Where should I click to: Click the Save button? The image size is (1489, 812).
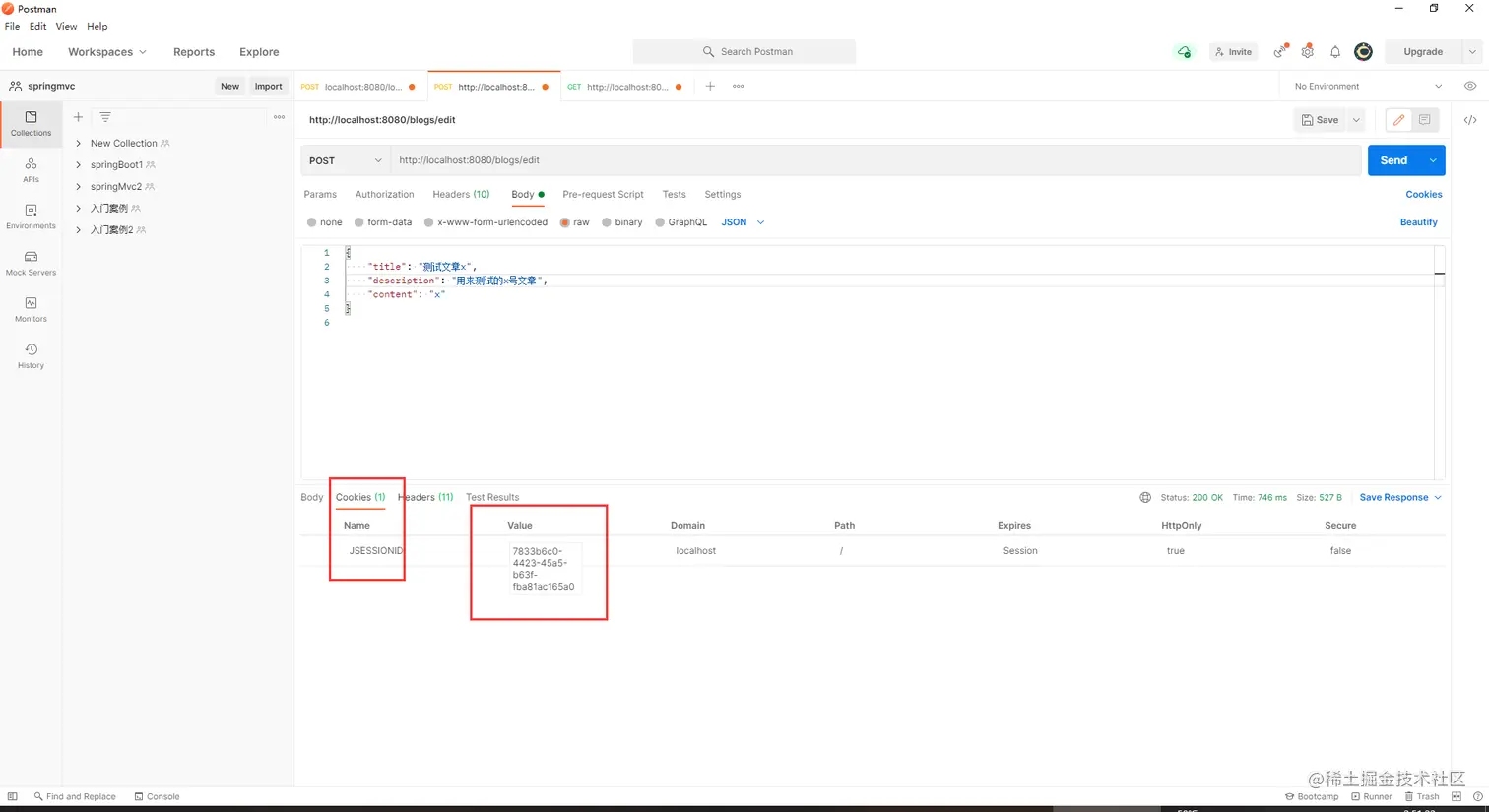(x=1320, y=120)
